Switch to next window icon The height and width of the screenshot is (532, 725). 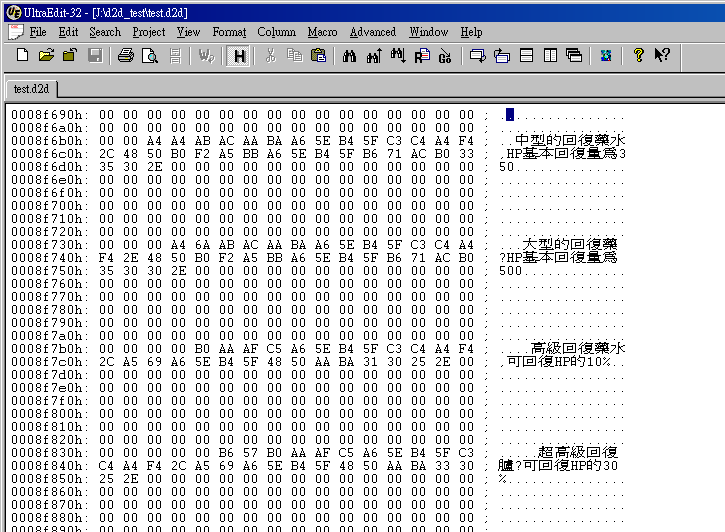[x=478, y=55]
